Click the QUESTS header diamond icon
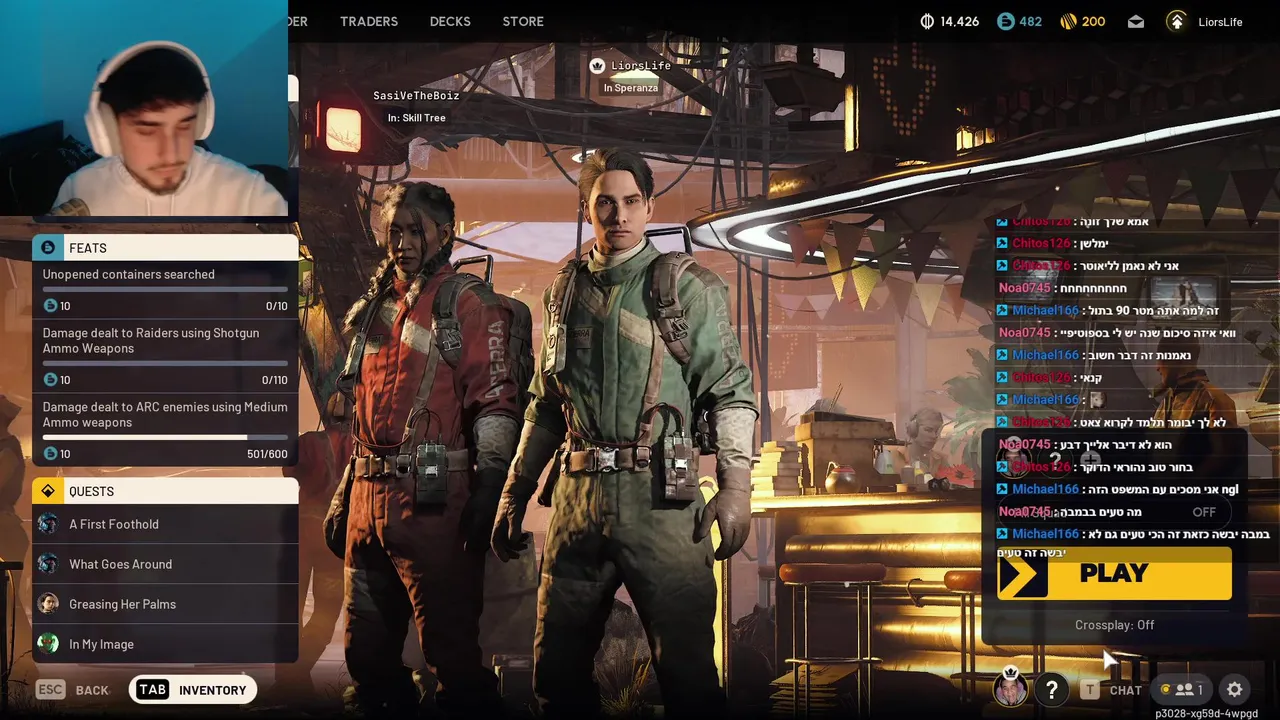The width and height of the screenshot is (1280, 720). click(48, 491)
